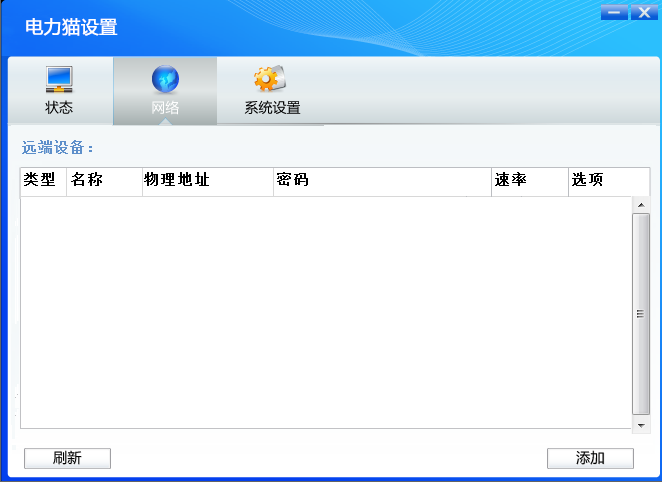Click the 刷新 button
Viewport: 662px width, 482px height.
[x=68, y=458]
